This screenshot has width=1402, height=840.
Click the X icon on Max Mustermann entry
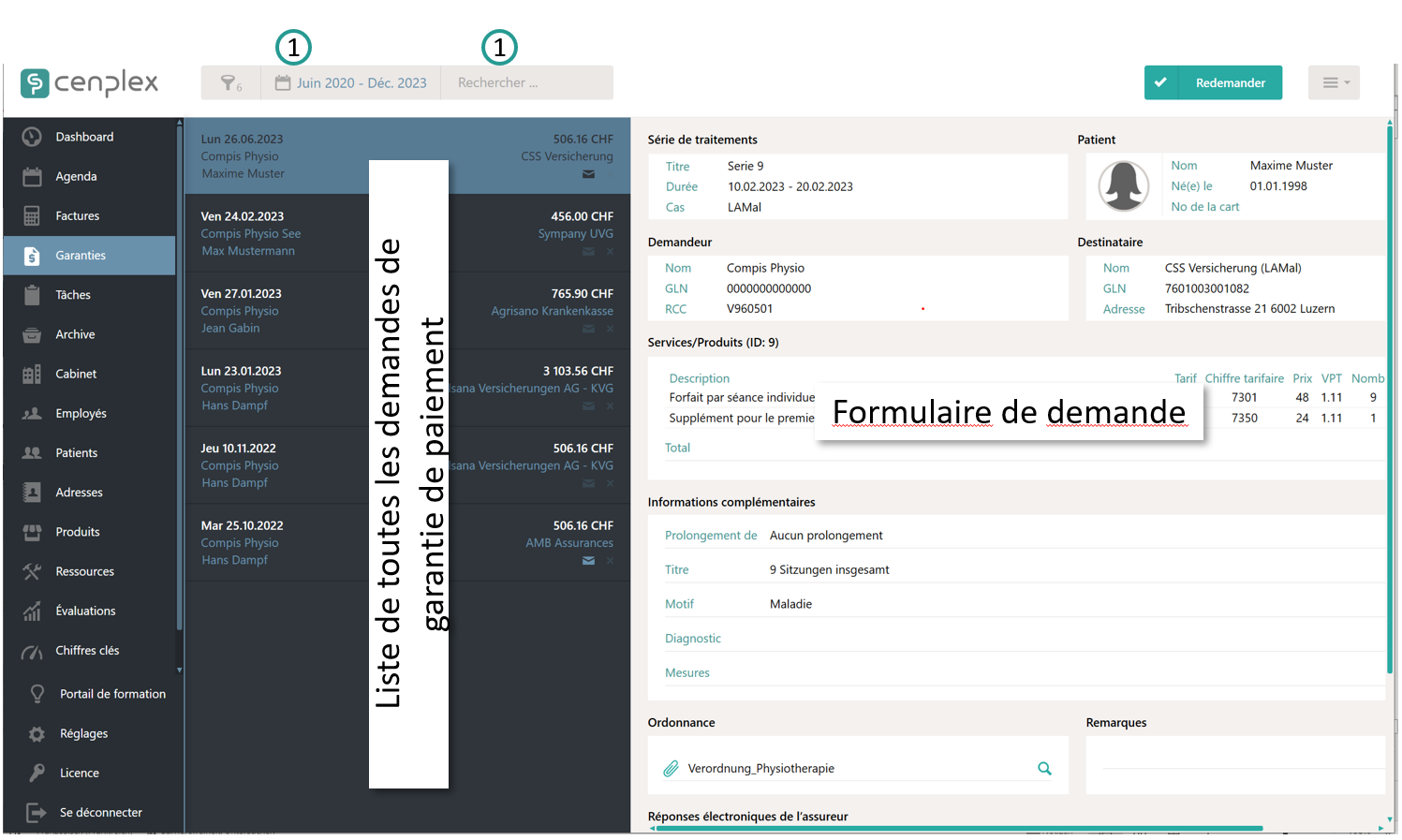point(610,252)
